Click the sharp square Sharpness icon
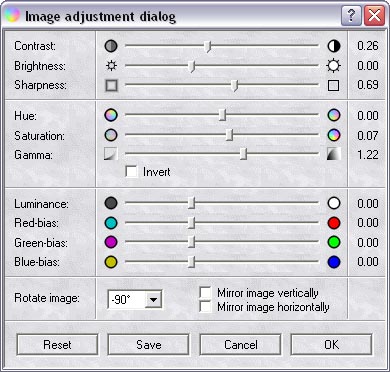 333,86
